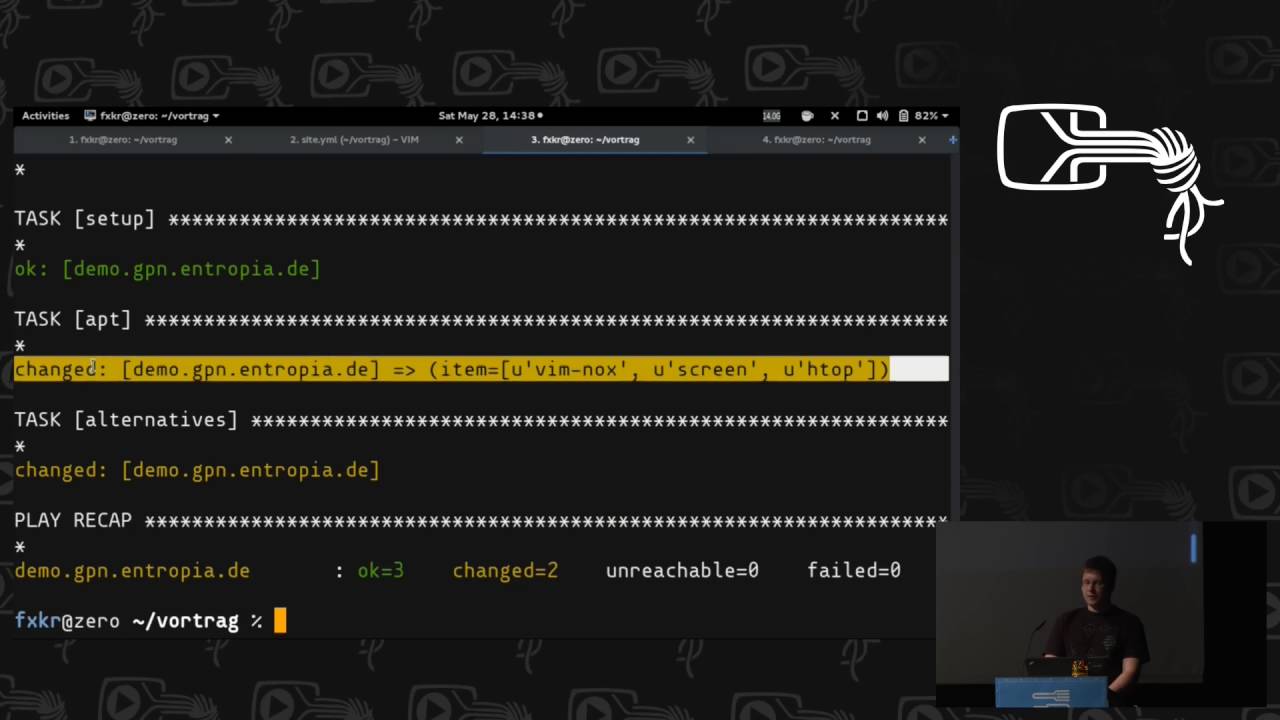The image size is (1280, 720).
Task: Click the TASK [setup] line
Action: click(x=481, y=219)
